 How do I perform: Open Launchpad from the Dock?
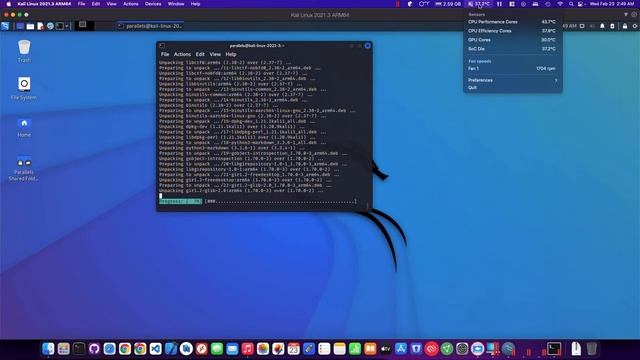[x=64, y=349]
